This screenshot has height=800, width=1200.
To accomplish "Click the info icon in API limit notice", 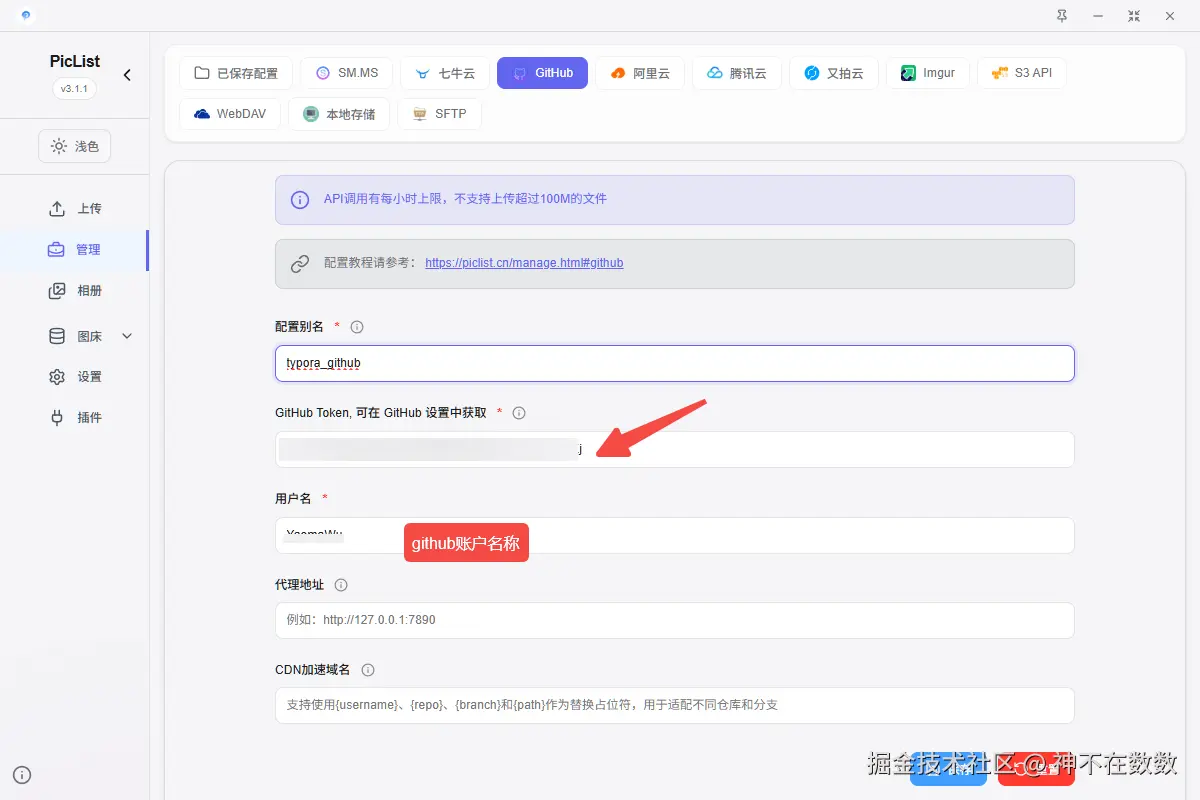I will [x=300, y=200].
